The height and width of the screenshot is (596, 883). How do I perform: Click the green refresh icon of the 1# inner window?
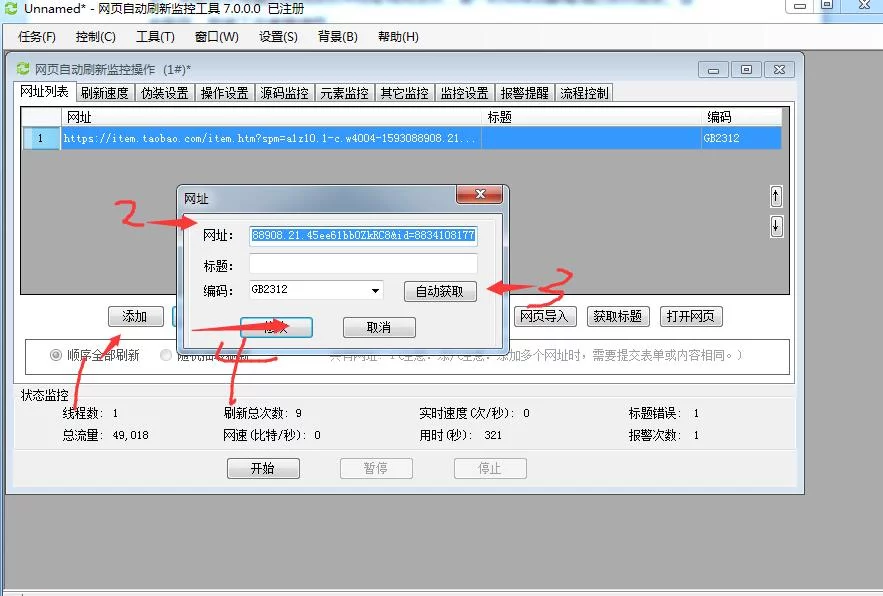click(23, 69)
